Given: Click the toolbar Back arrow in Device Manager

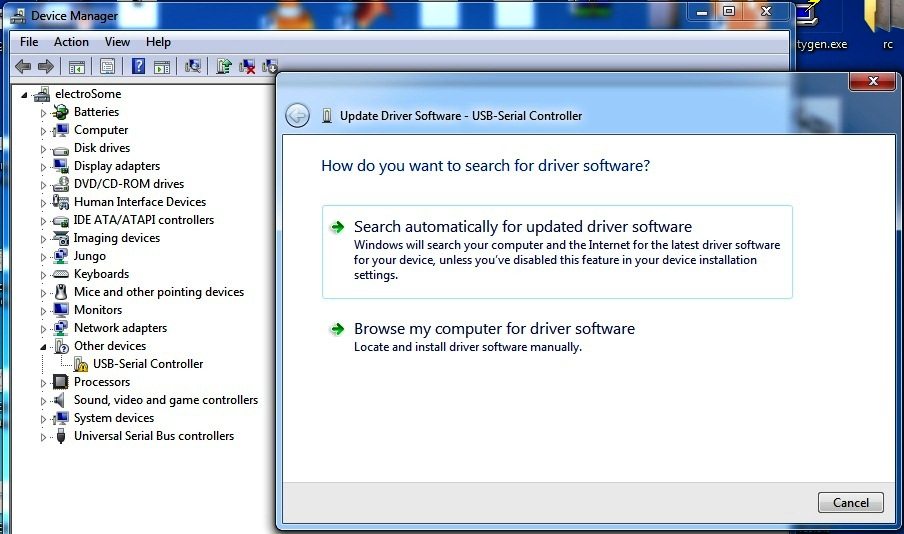Looking at the screenshot, I should (23, 67).
